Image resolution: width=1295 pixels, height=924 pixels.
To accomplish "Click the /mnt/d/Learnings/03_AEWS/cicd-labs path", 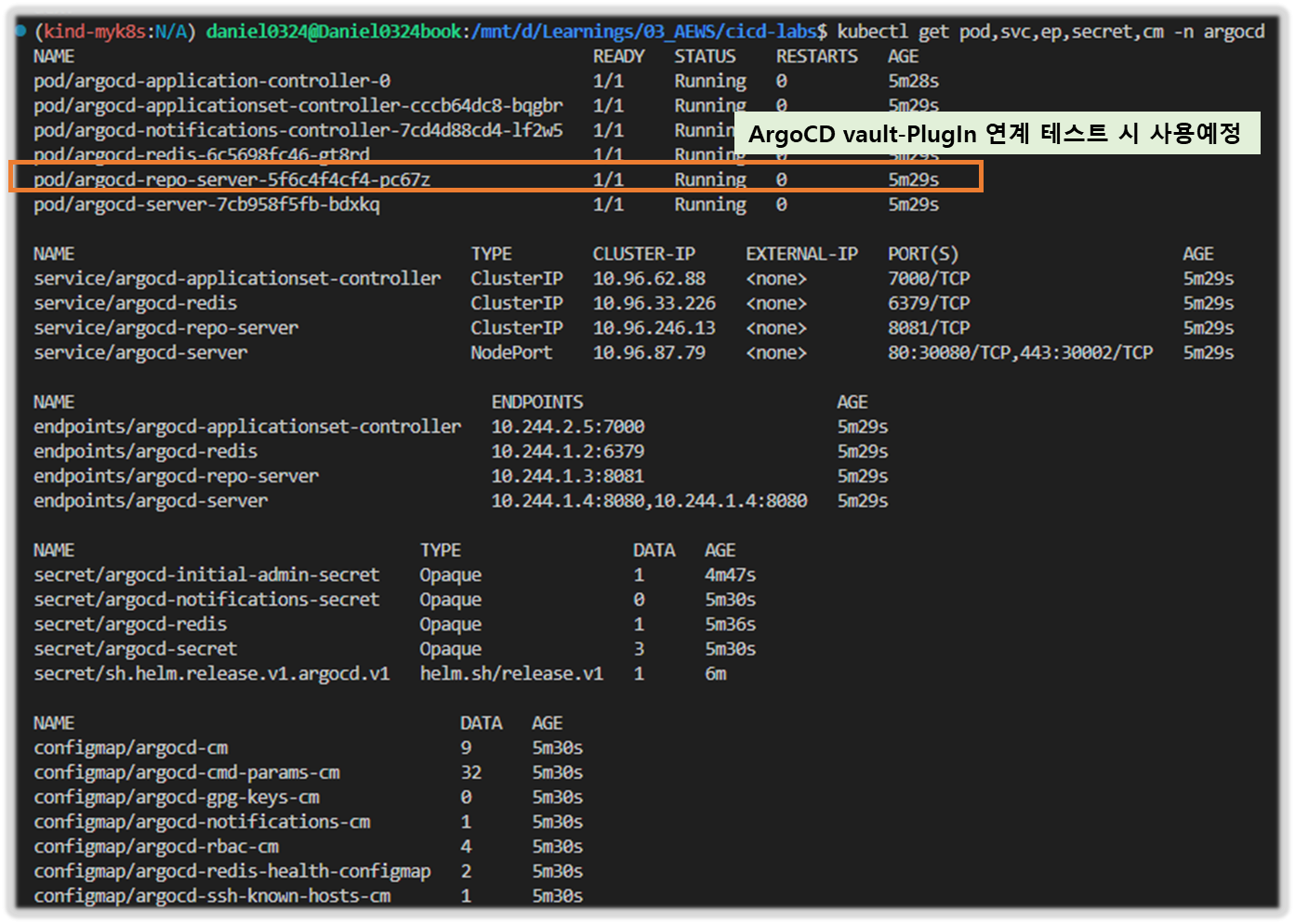I will point(643,32).
